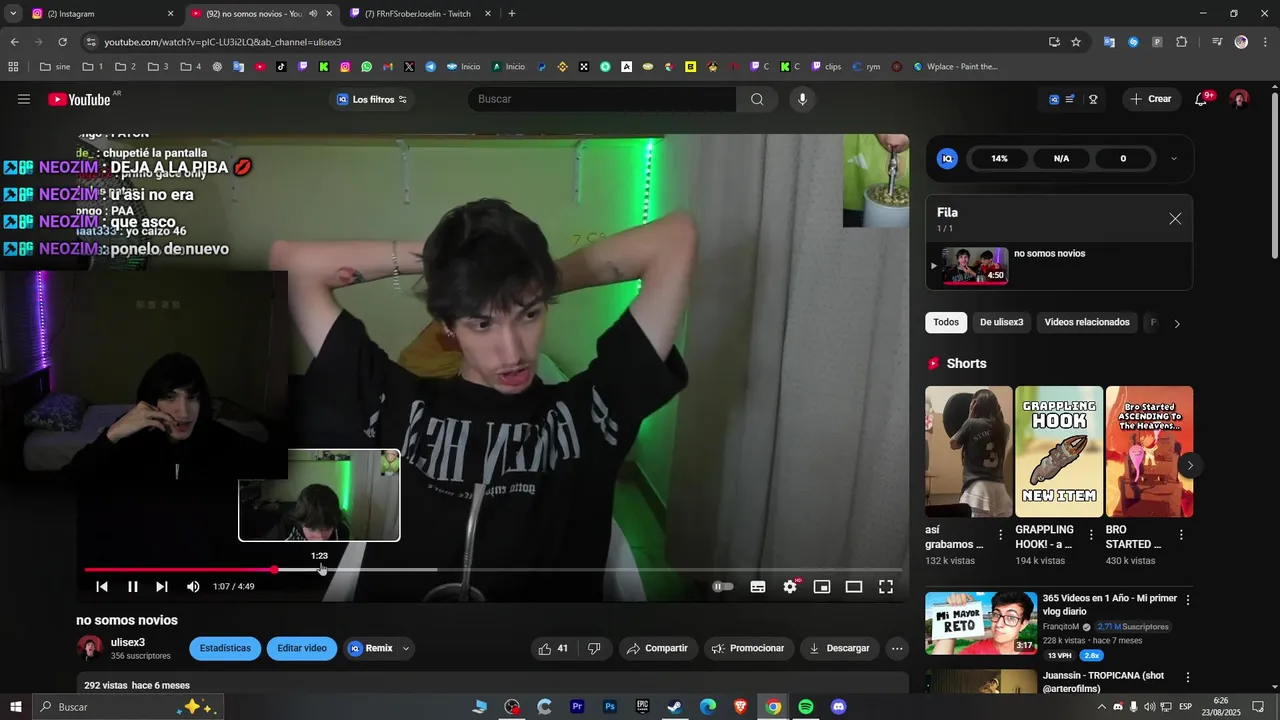This screenshot has width=1280, height=720.
Task: Click Editar video button
Action: point(302,648)
